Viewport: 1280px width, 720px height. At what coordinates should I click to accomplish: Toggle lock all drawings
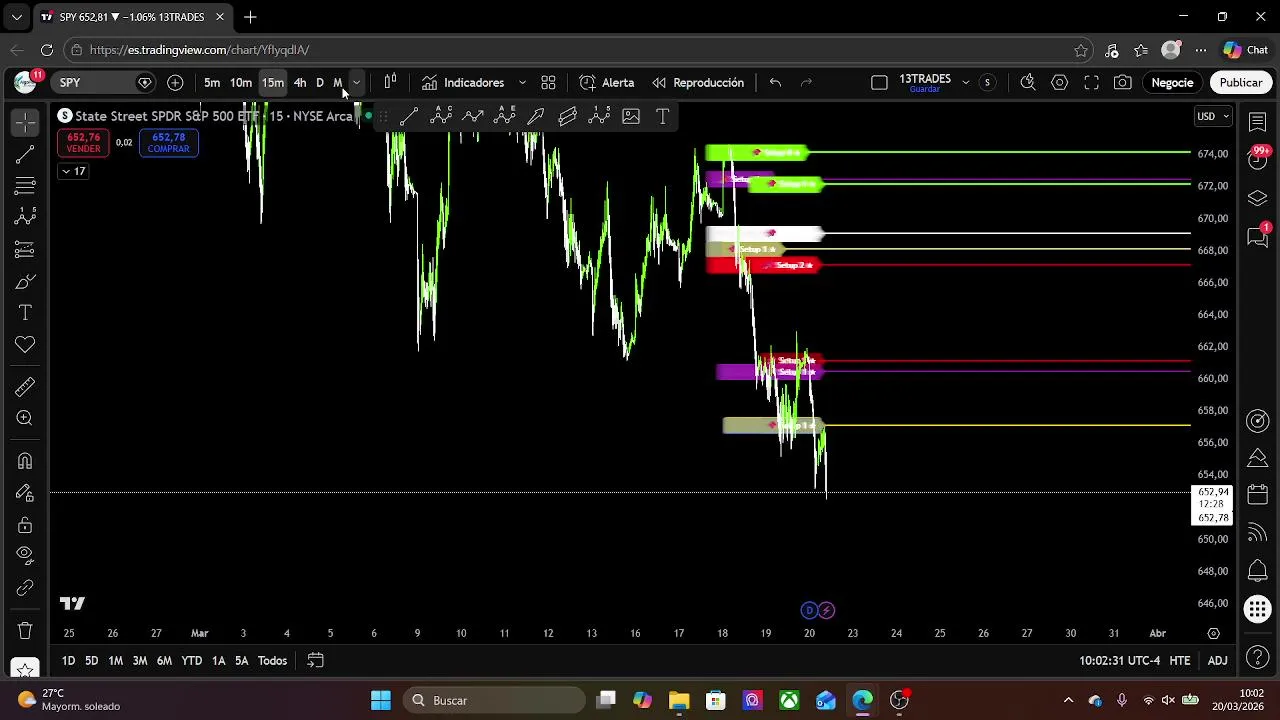pos(25,525)
